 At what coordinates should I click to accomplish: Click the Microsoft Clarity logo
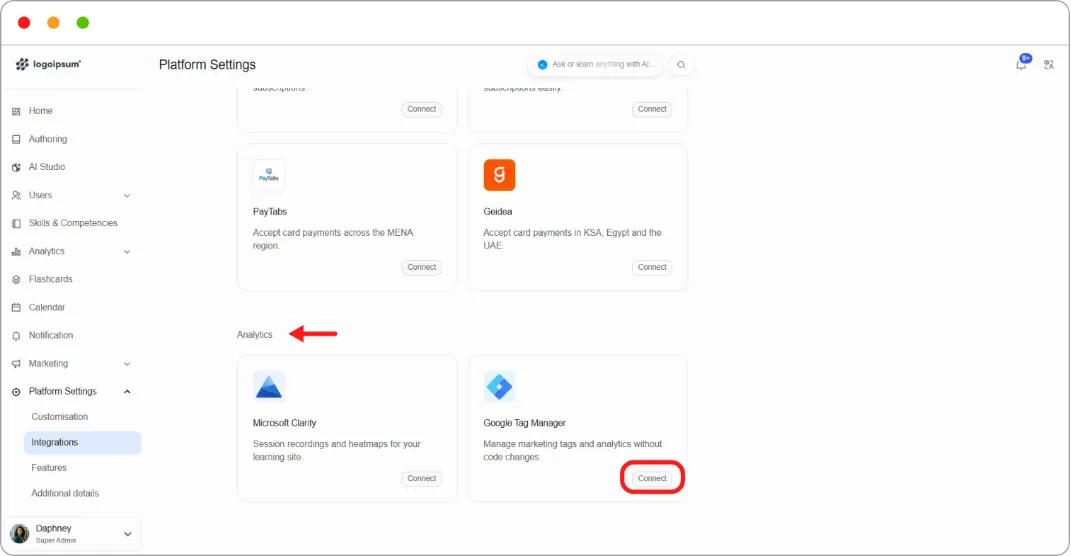pyautogui.click(x=268, y=387)
